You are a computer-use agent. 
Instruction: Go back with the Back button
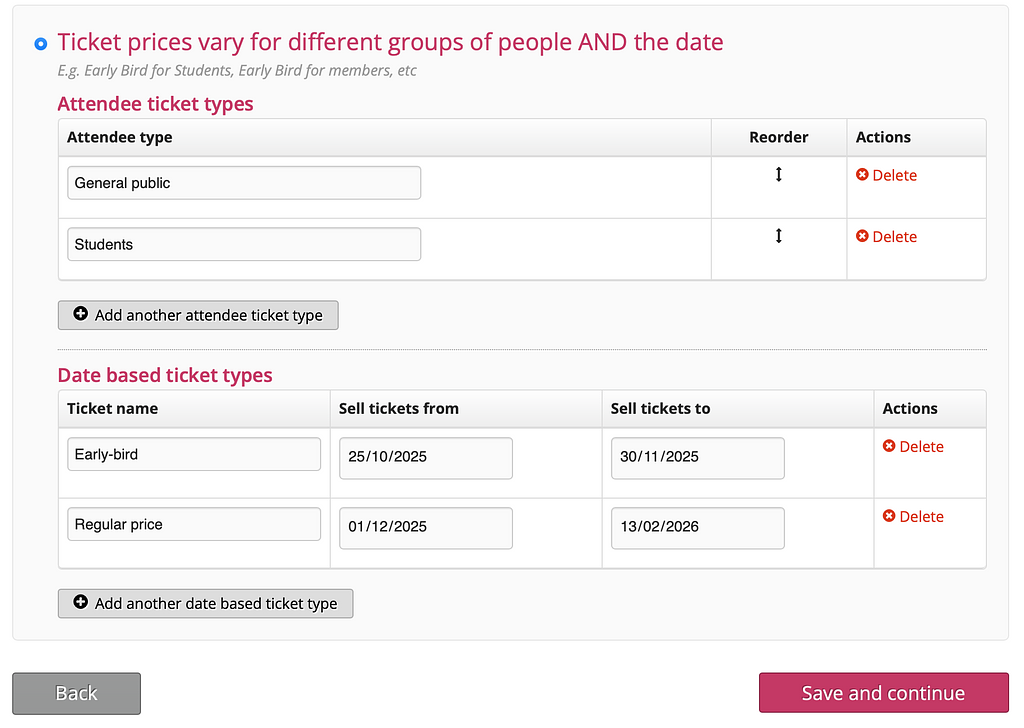tap(76, 693)
